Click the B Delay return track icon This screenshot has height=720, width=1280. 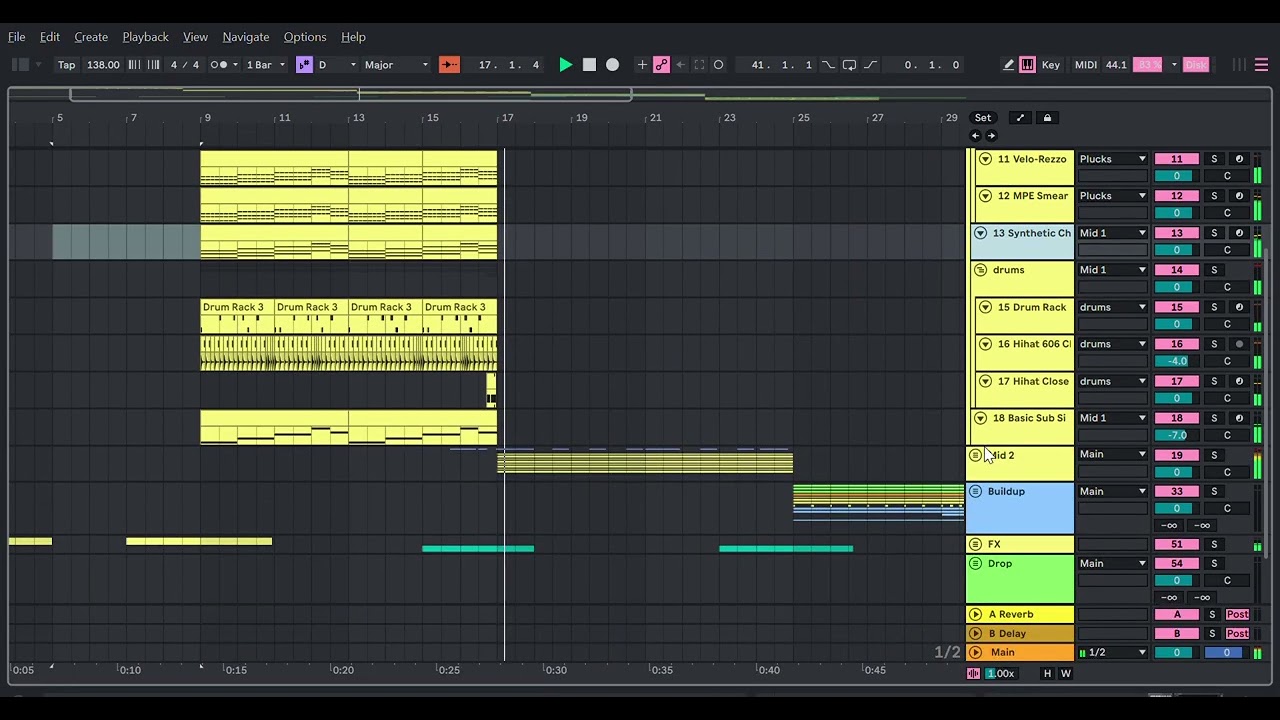pyautogui.click(x=975, y=633)
